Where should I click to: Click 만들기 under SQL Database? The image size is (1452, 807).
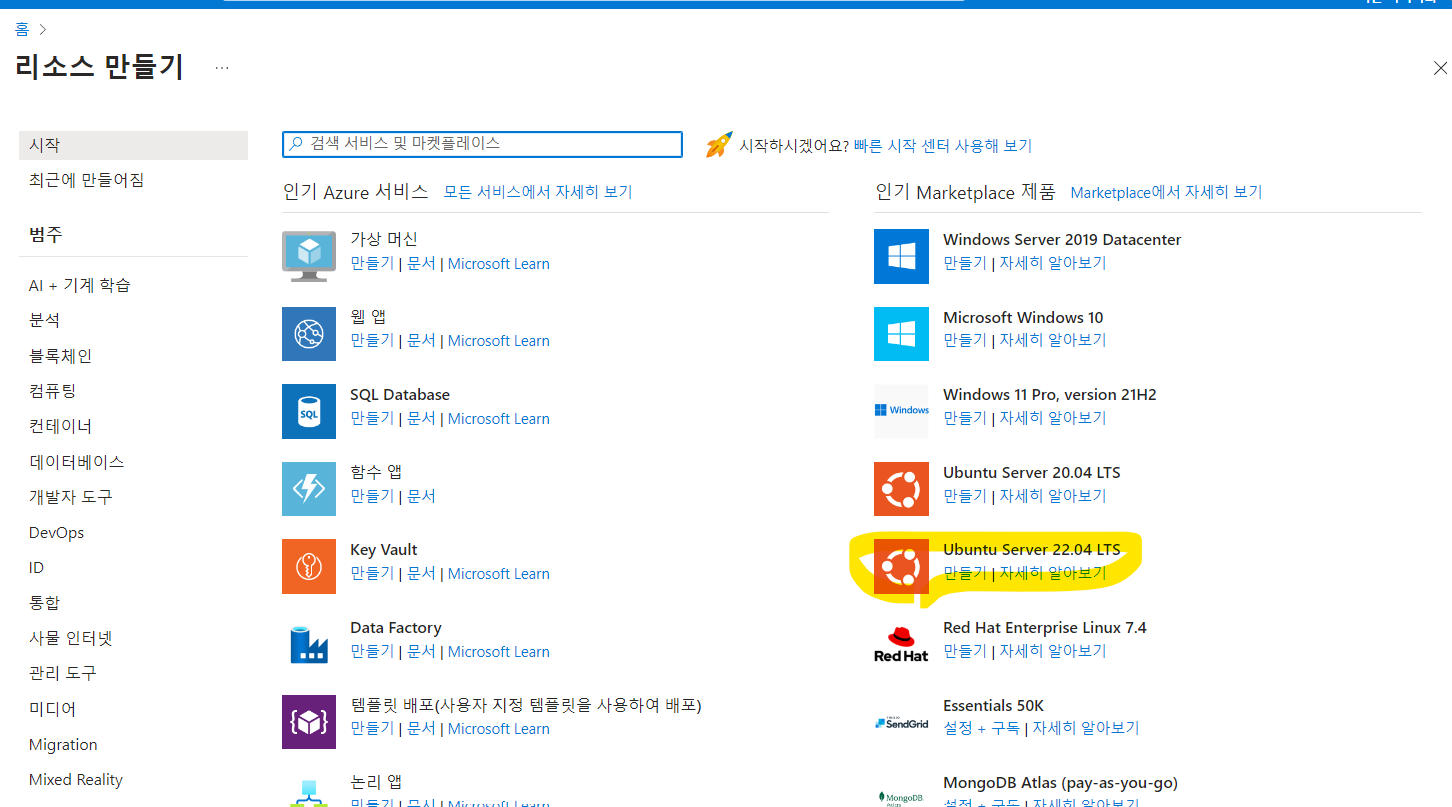coord(372,419)
